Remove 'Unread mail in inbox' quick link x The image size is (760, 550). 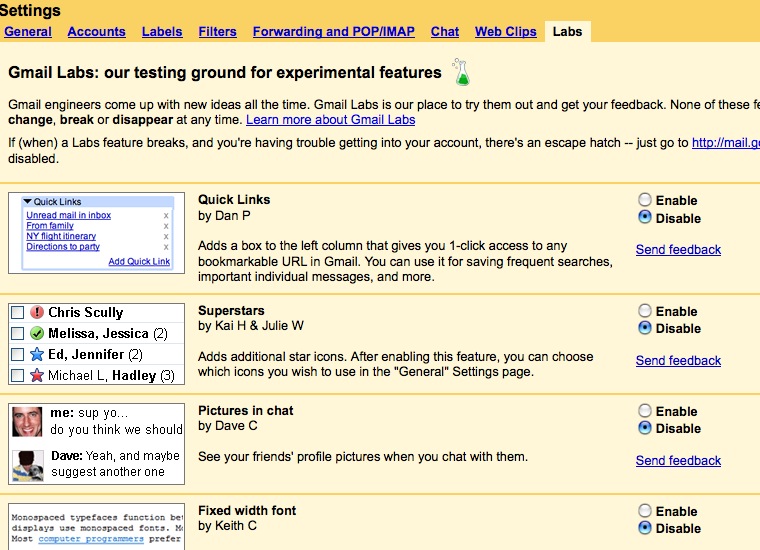pos(166,216)
